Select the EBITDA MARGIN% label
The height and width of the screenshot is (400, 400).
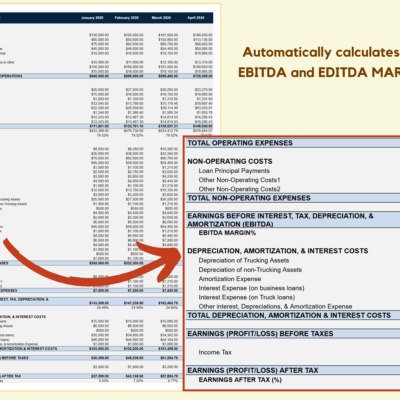click(x=227, y=233)
